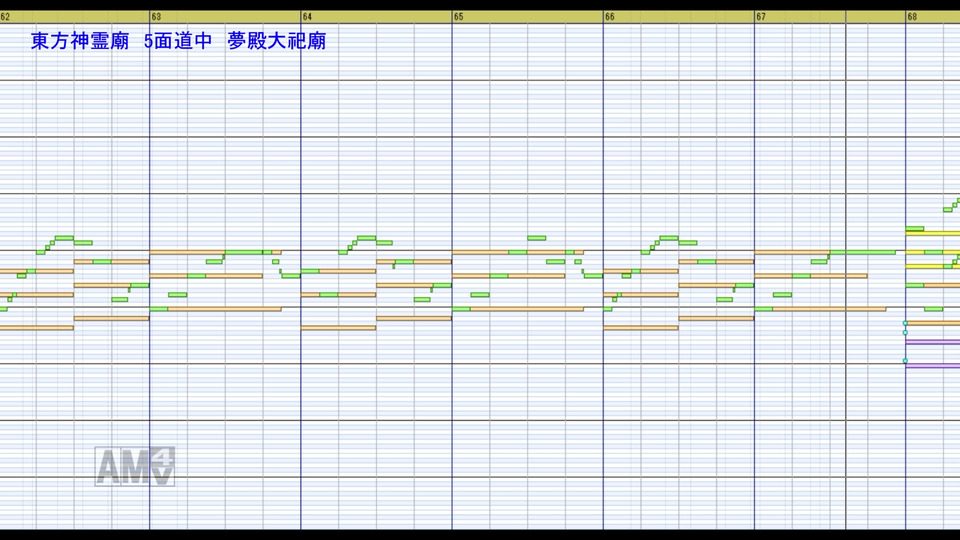The height and width of the screenshot is (540, 960).
Task: Select the topmost yellow note in measure 68
Action: tap(932, 233)
